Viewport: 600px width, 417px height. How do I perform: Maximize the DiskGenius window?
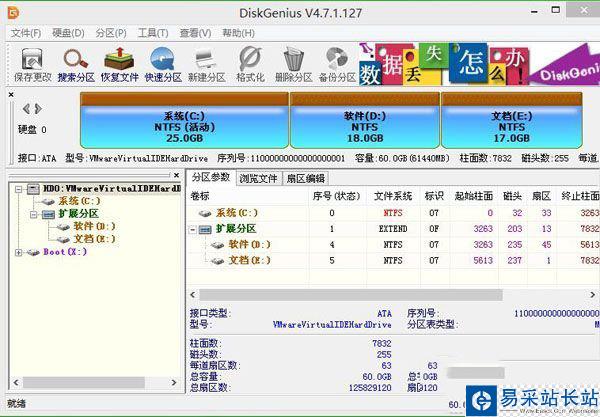click(x=556, y=10)
